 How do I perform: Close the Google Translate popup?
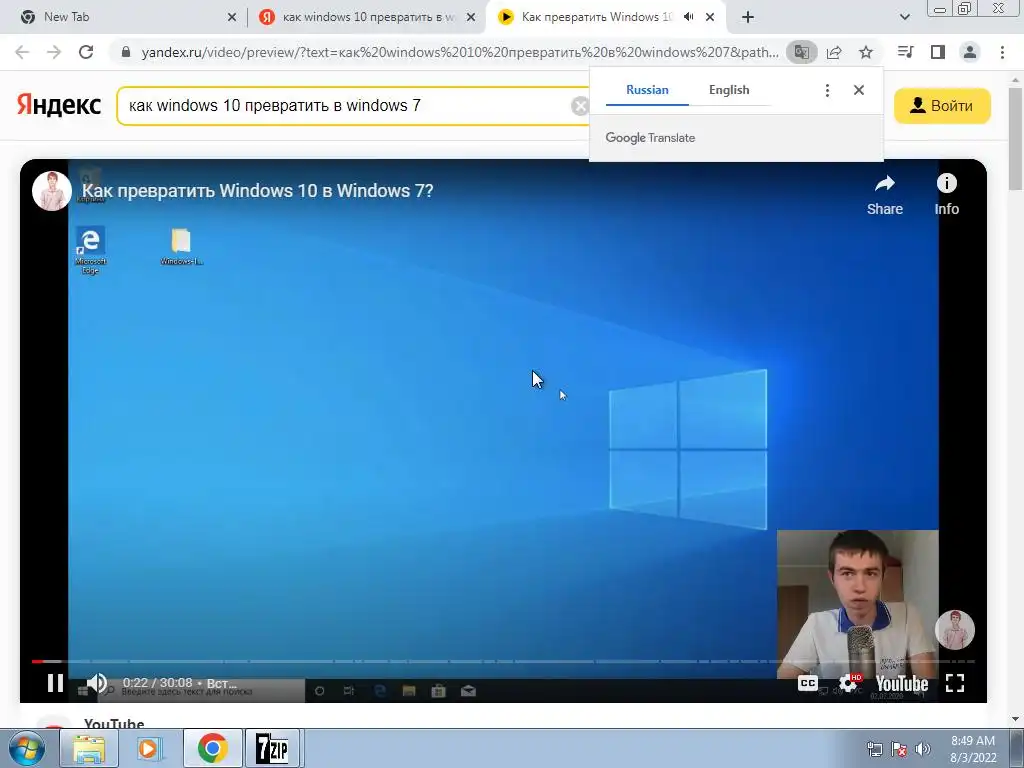[x=859, y=90]
